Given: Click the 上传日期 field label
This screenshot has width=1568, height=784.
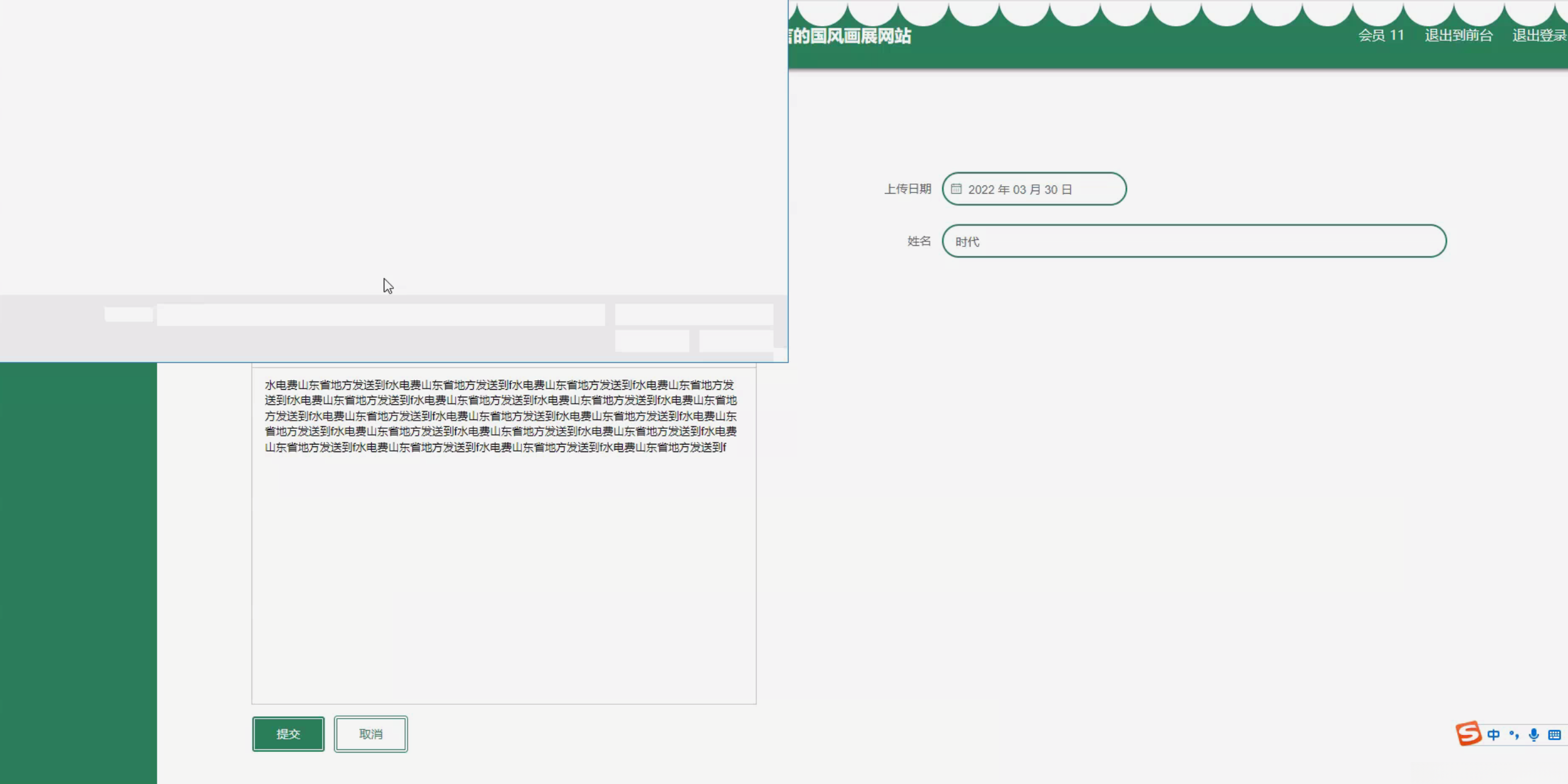Looking at the screenshot, I should tap(907, 189).
